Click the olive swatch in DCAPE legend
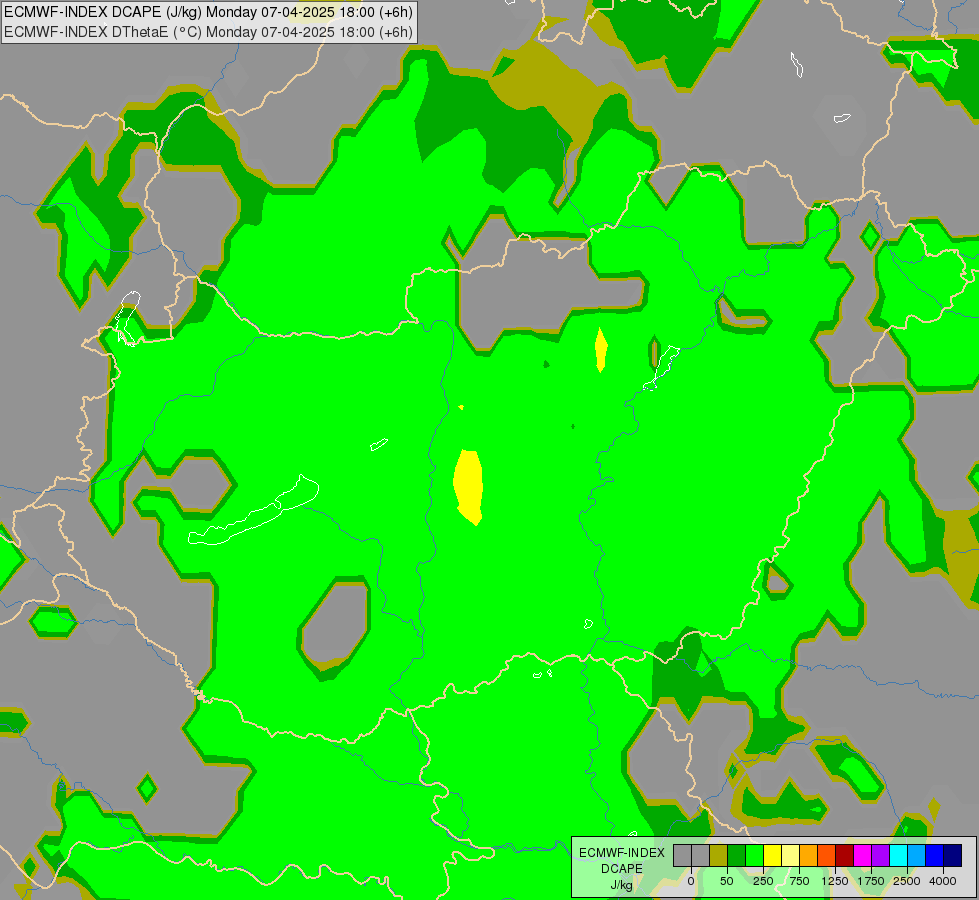The image size is (979, 900). pyautogui.click(x=718, y=856)
